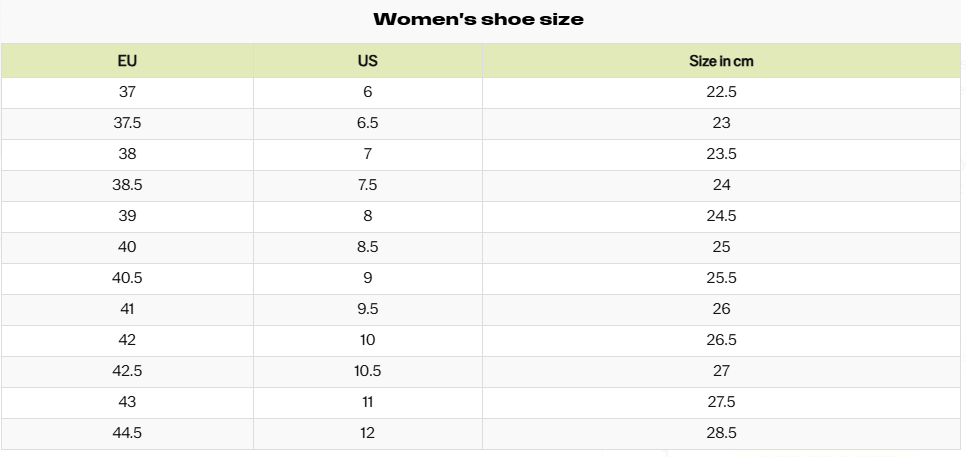
Task: Click the 23.5 cm size cell
Action: (x=721, y=154)
